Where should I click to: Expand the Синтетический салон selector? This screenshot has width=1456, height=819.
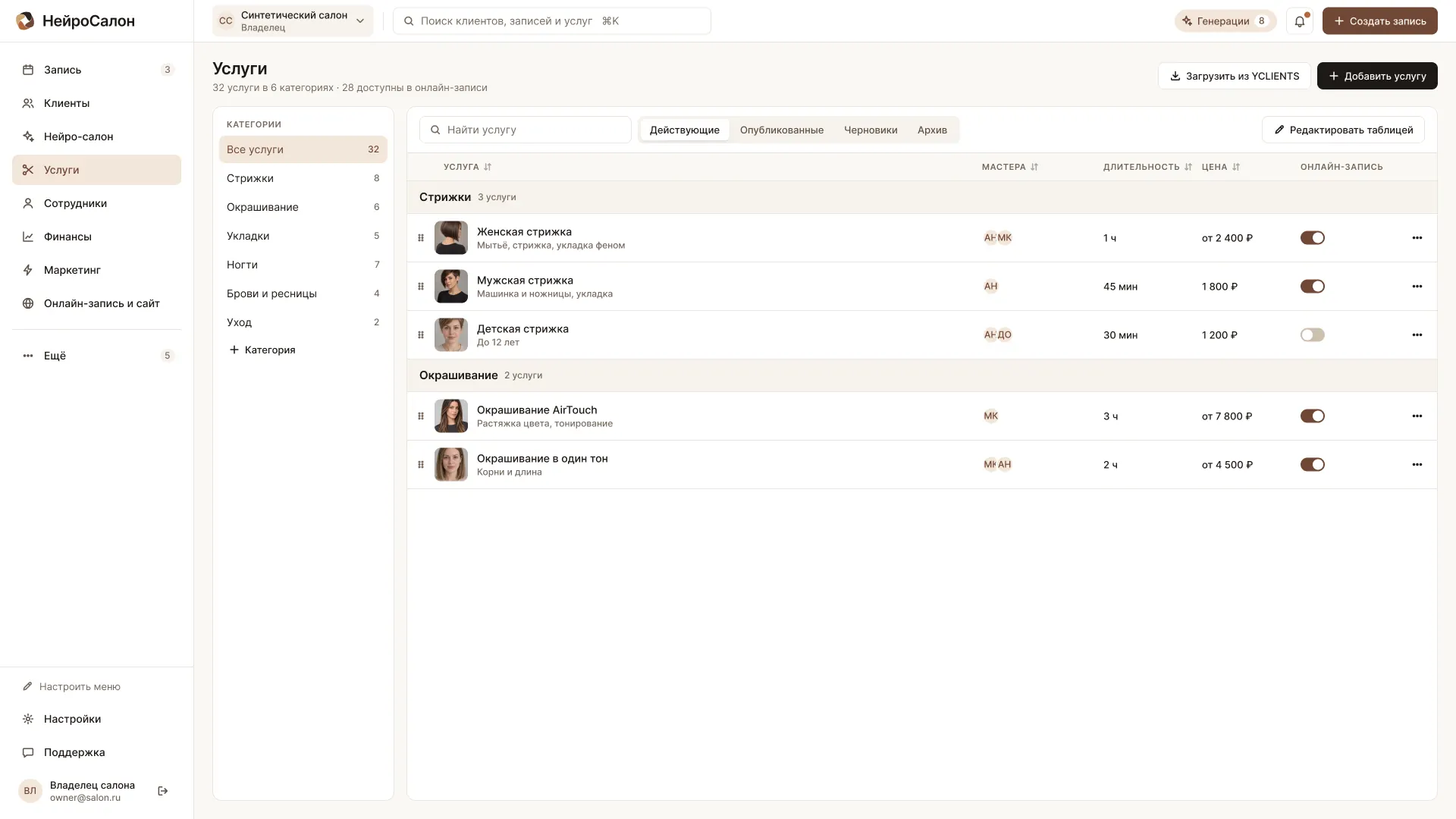(293, 21)
